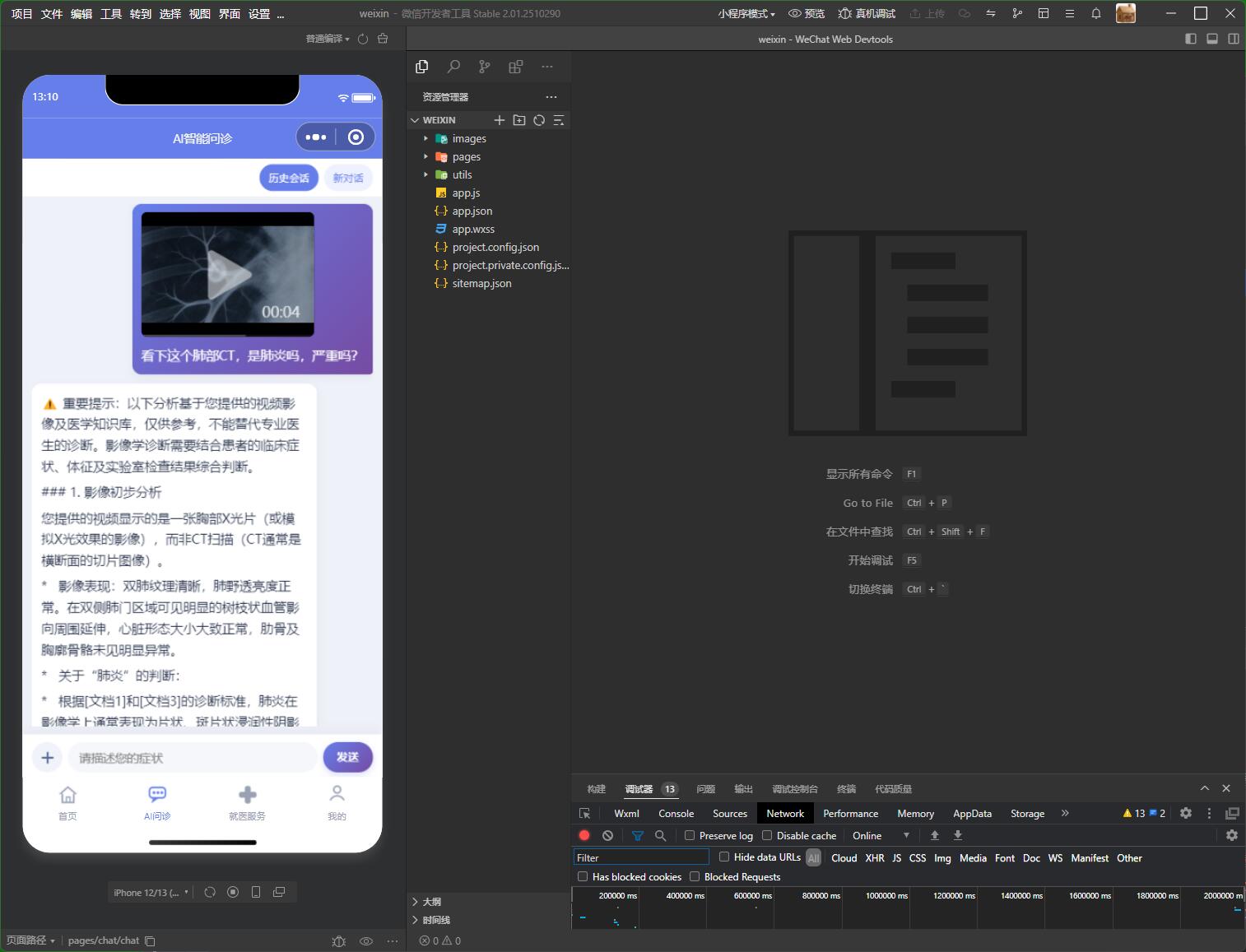Open the source control panel icon

click(485, 67)
